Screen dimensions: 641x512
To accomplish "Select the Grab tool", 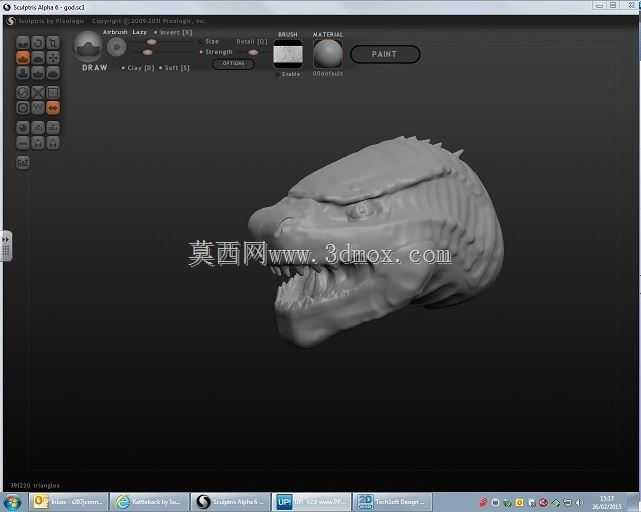I will click(53, 58).
